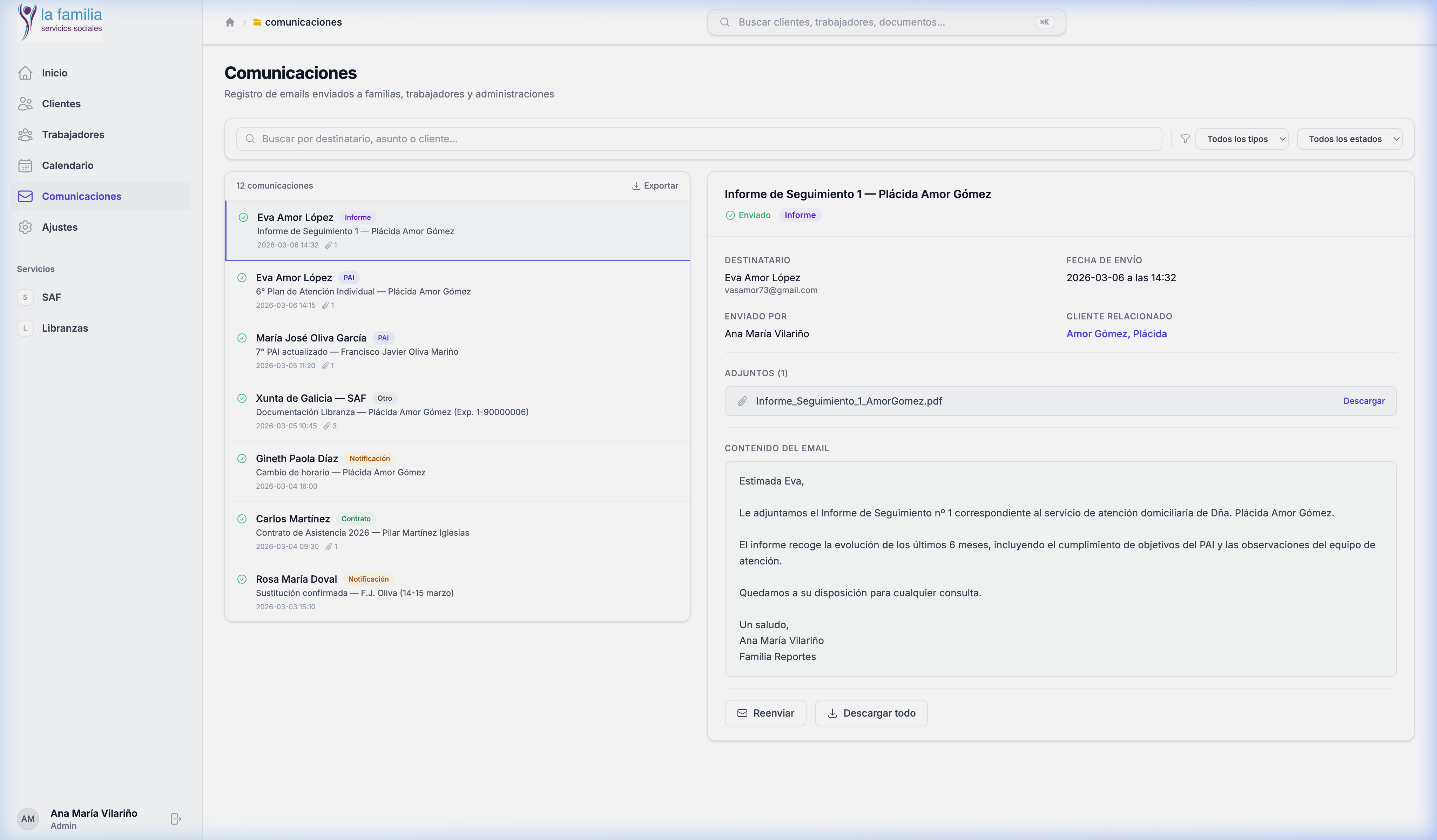Click the Informe badge on selected email
1437x840 pixels.
click(x=800, y=215)
